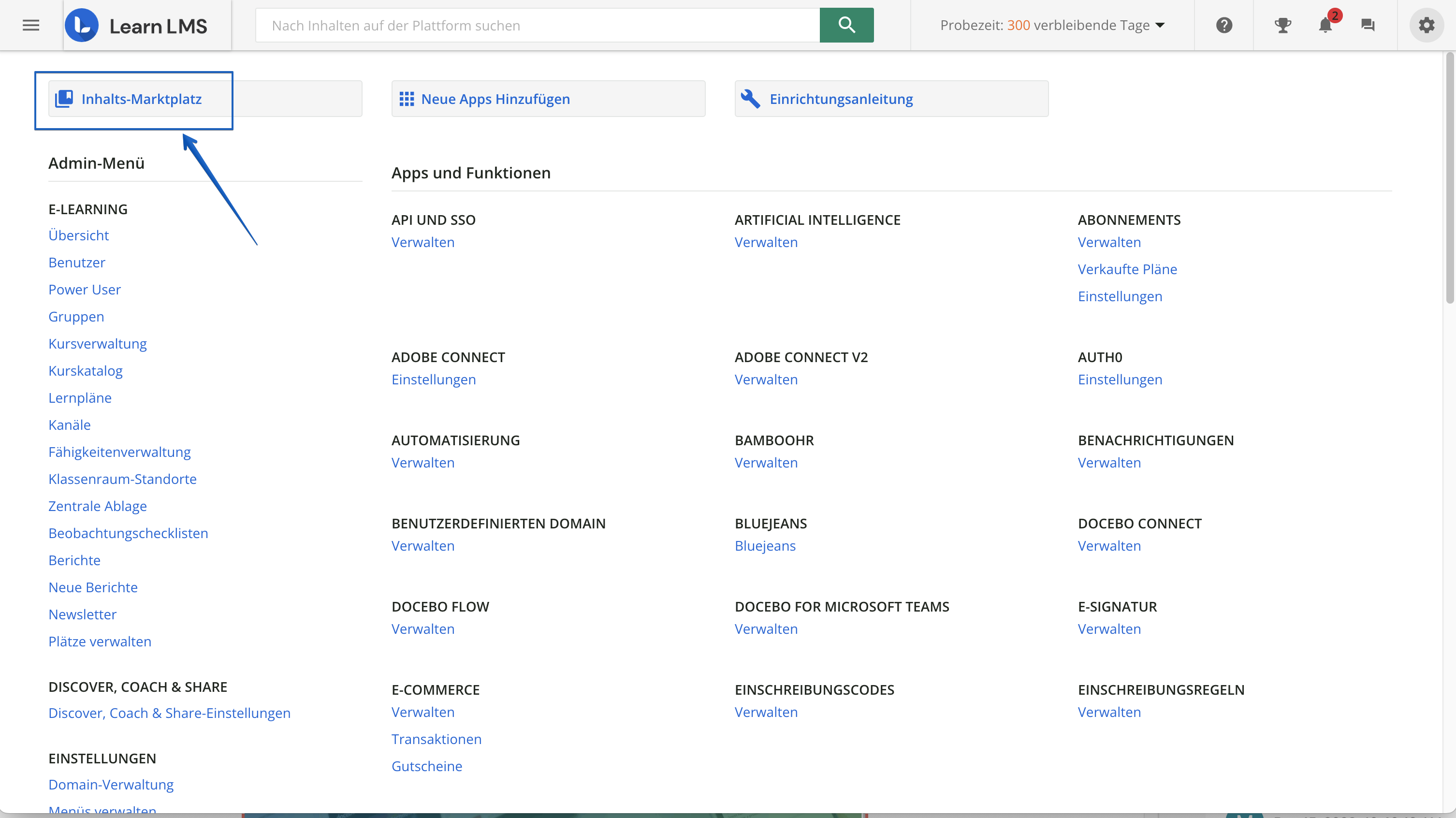Click the Inhalts-Marktplatz library icon
The width and height of the screenshot is (1456, 818).
point(64,99)
